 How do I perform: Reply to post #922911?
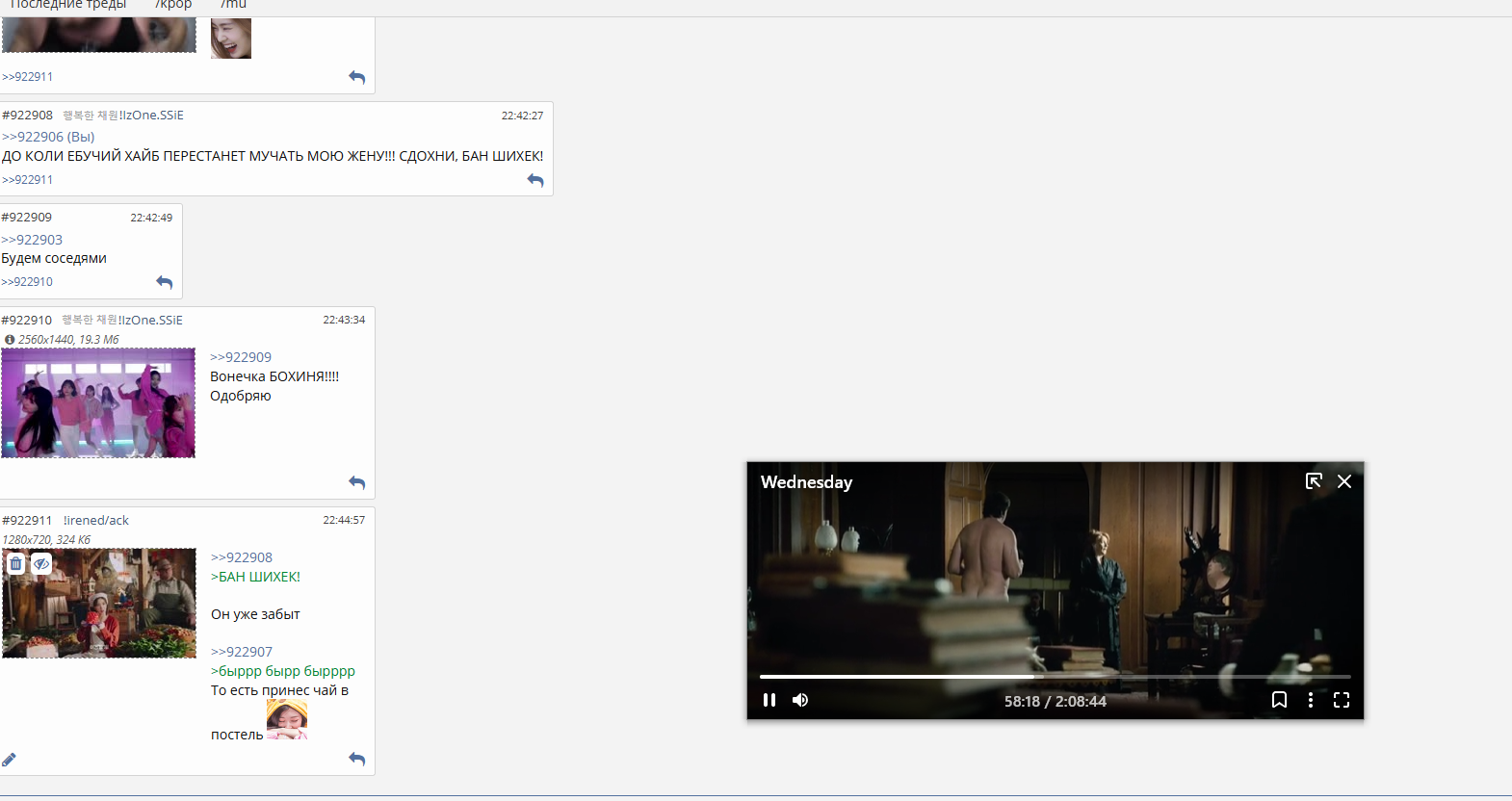(x=356, y=759)
